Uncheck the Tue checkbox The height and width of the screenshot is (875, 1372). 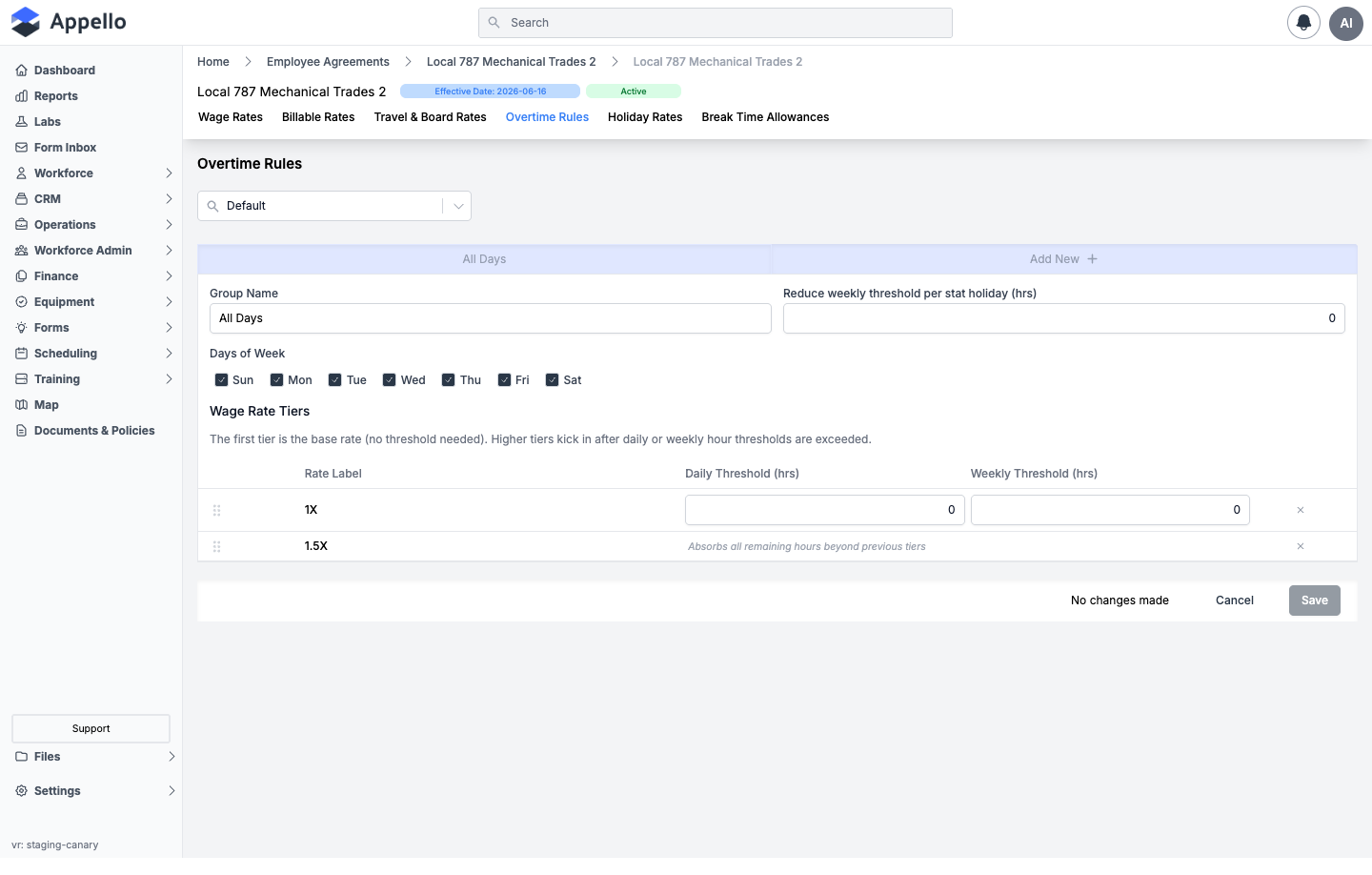[x=334, y=380]
